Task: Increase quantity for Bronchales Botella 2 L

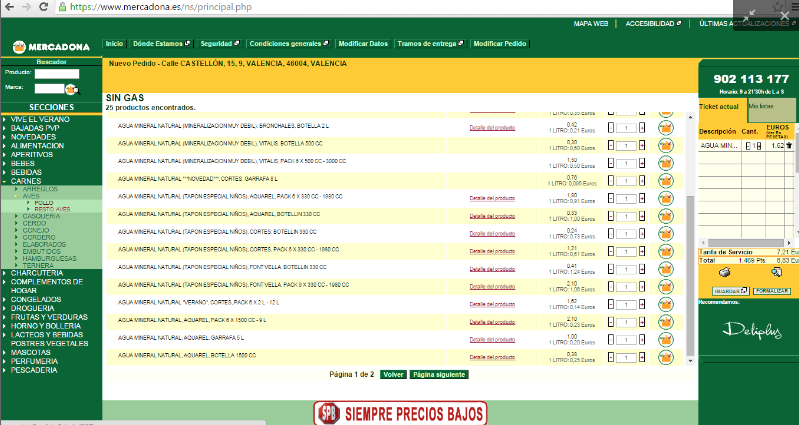Action: pos(642,128)
